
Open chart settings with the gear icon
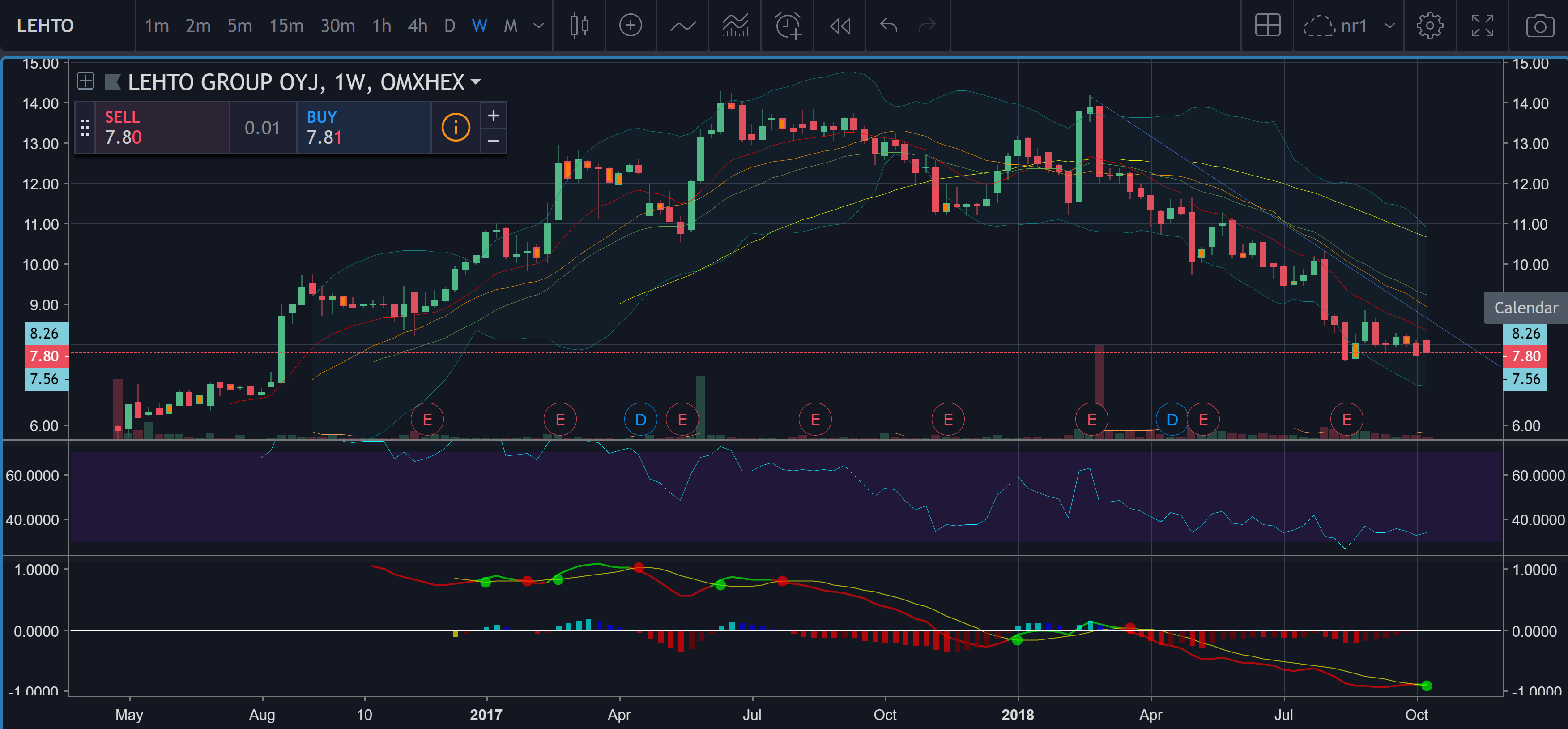(1429, 26)
